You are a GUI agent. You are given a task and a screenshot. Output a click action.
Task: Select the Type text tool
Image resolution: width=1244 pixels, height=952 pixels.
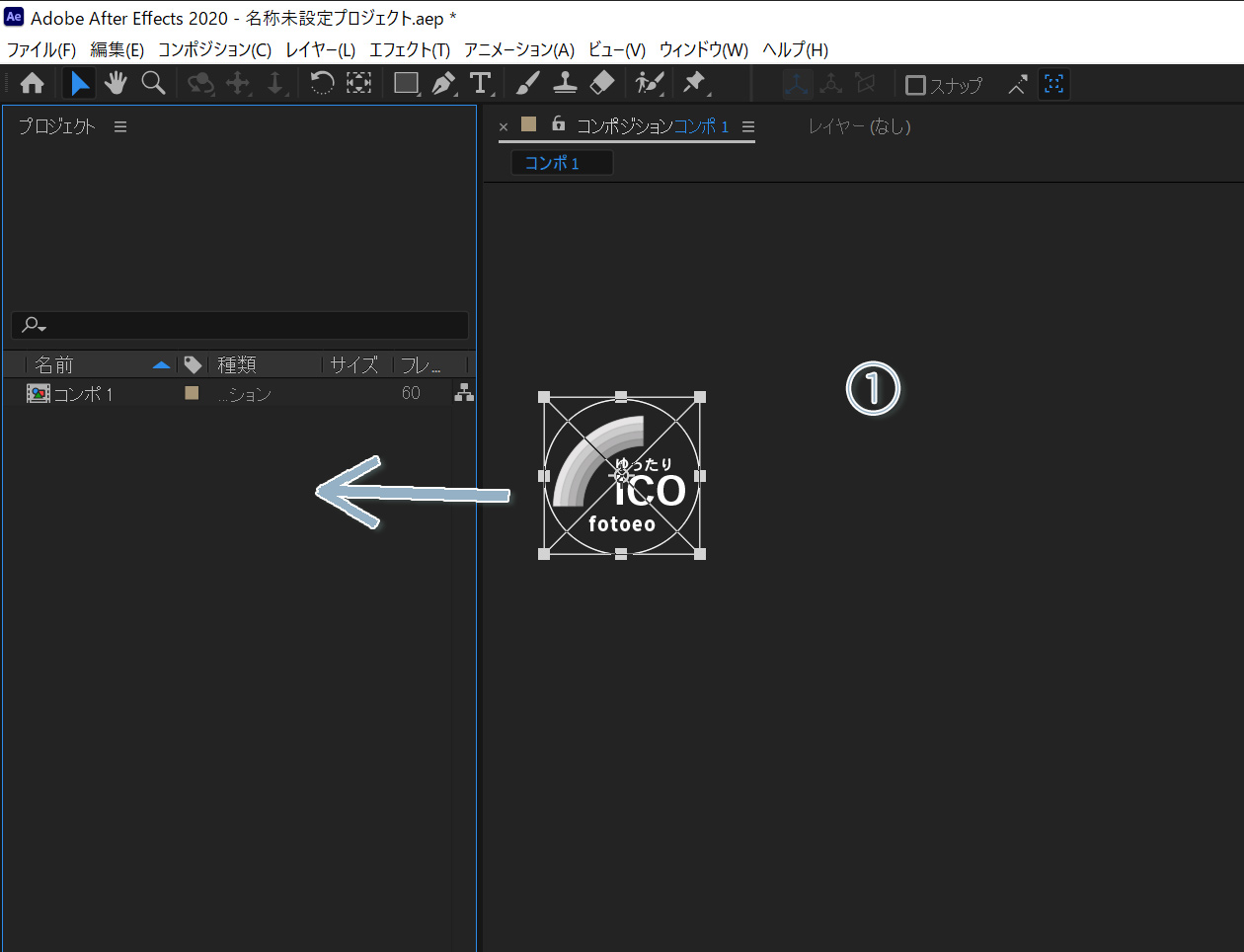(481, 84)
